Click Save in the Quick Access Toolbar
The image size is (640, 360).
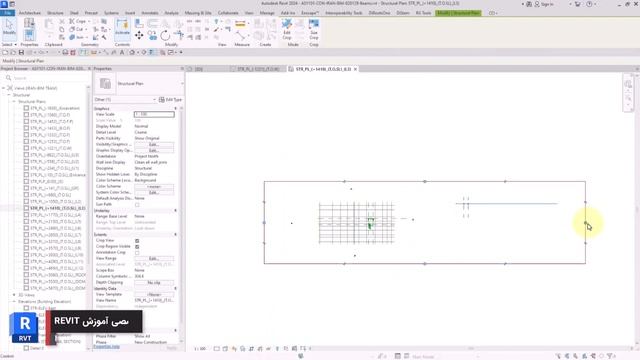22,53
